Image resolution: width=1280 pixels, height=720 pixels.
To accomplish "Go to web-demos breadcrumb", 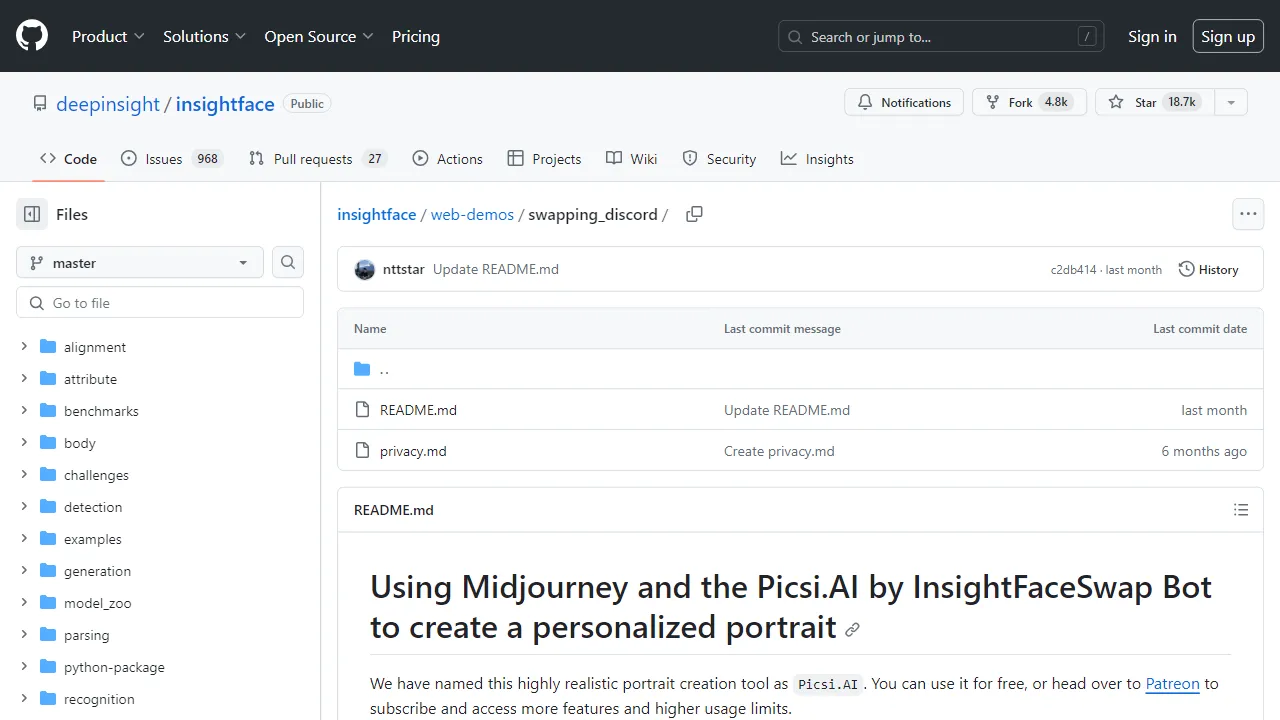I will pyautogui.click(x=472, y=214).
